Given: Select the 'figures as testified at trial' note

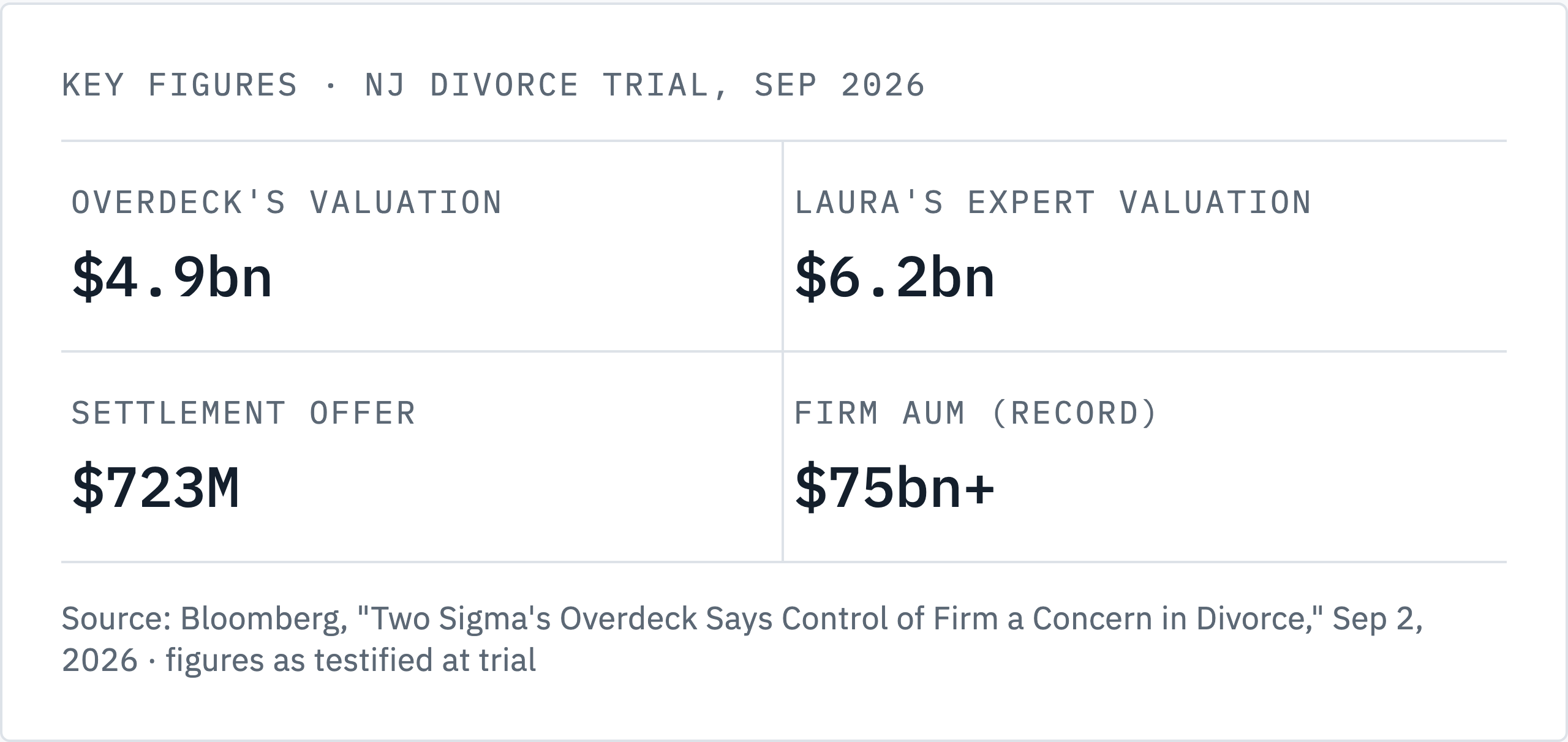Looking at the screenshot, I should 350,661.
